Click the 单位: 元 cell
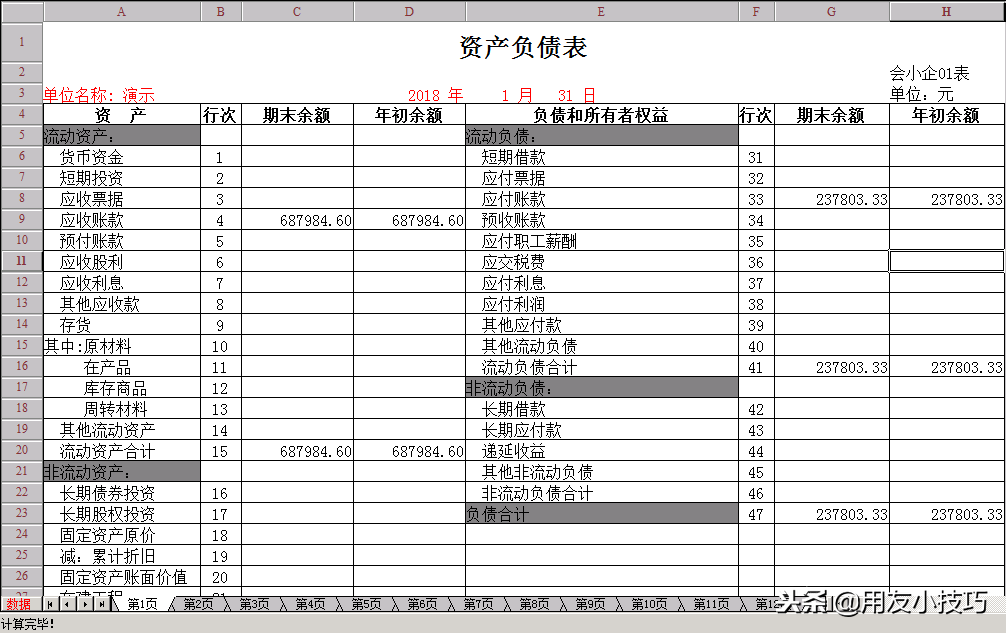Image resolution: width=1006 pixels, height=633 pixels. [x=921, y=94]
